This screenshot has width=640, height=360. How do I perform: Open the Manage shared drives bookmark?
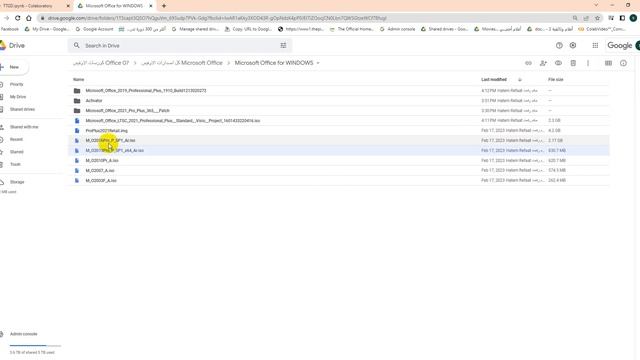pos(196,29)
